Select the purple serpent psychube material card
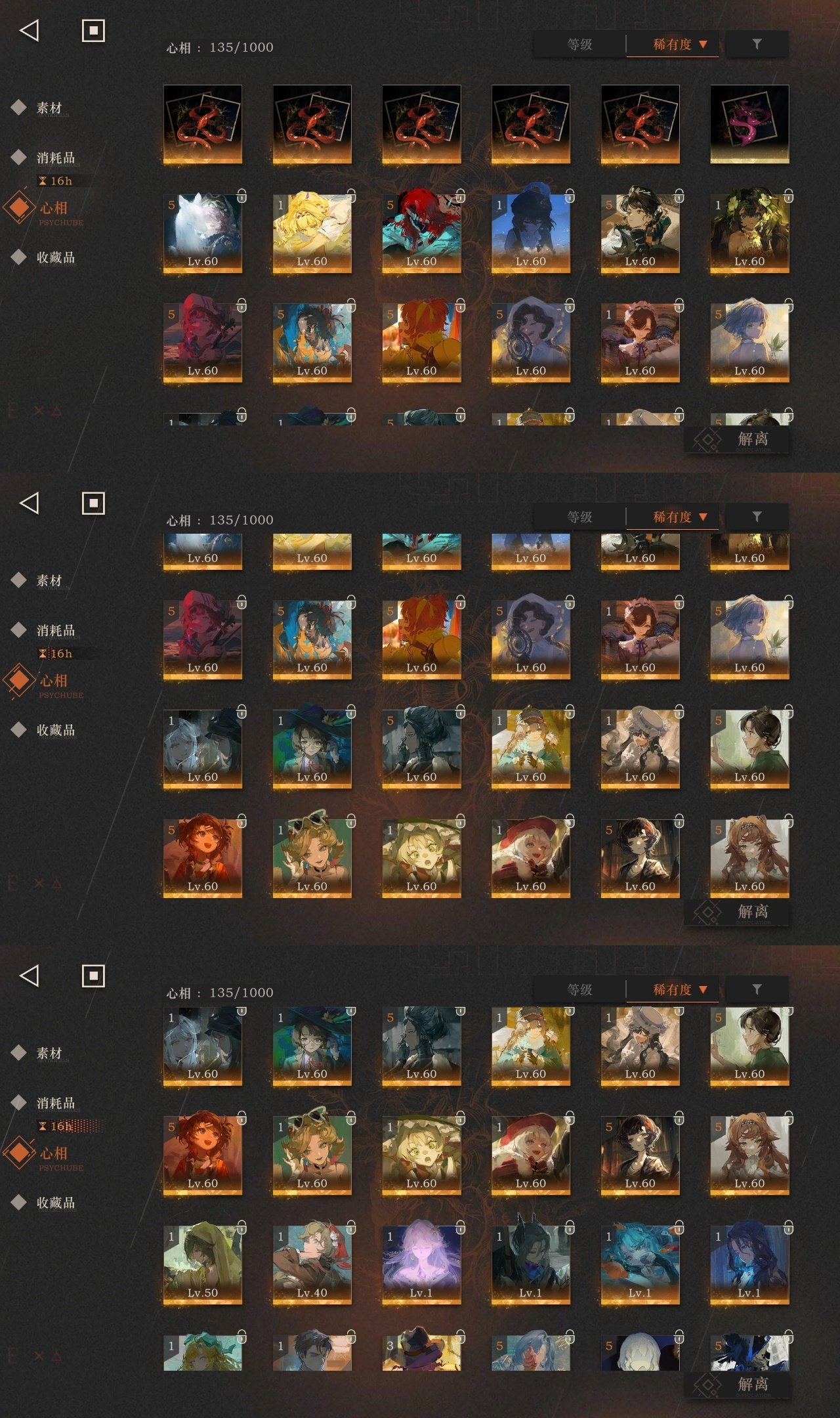This screenshot has height=1418, width=840. [749, 124]
